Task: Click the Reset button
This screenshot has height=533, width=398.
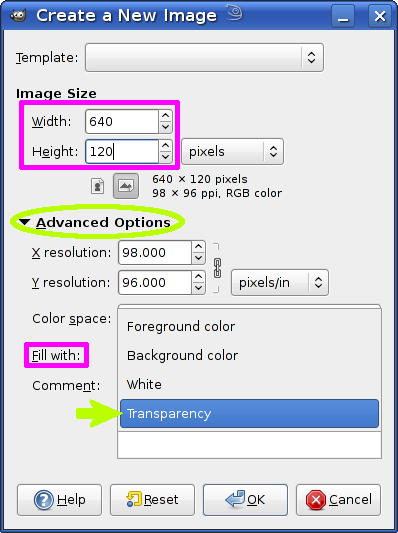Action: point(152,500)
